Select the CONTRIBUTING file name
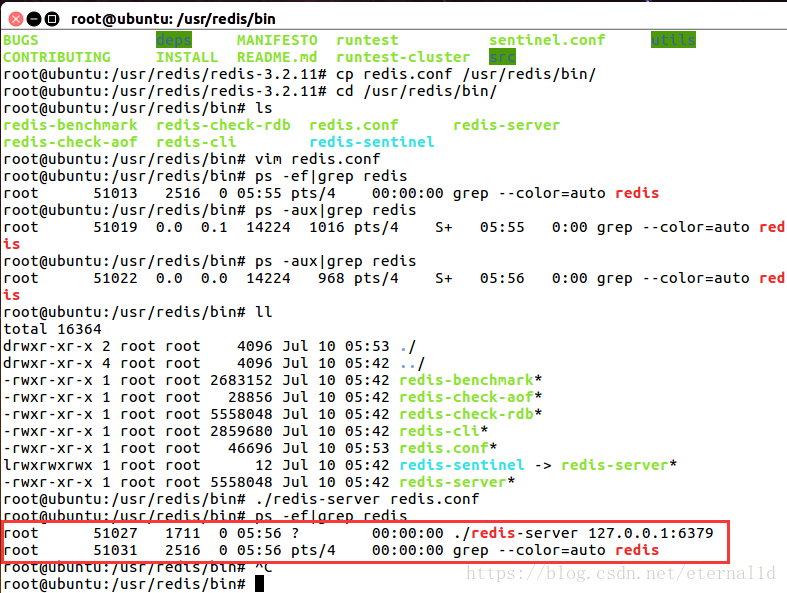Screen dimensions: 787x593 [57, 57]
